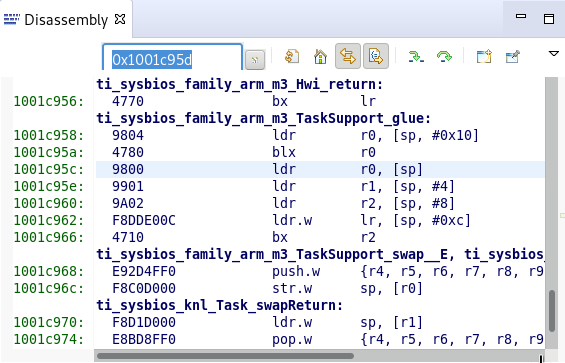Click opcode F8DDE00C
This screenshot has height=363, width=565.
pyautogui.click(x=144, y=220)
